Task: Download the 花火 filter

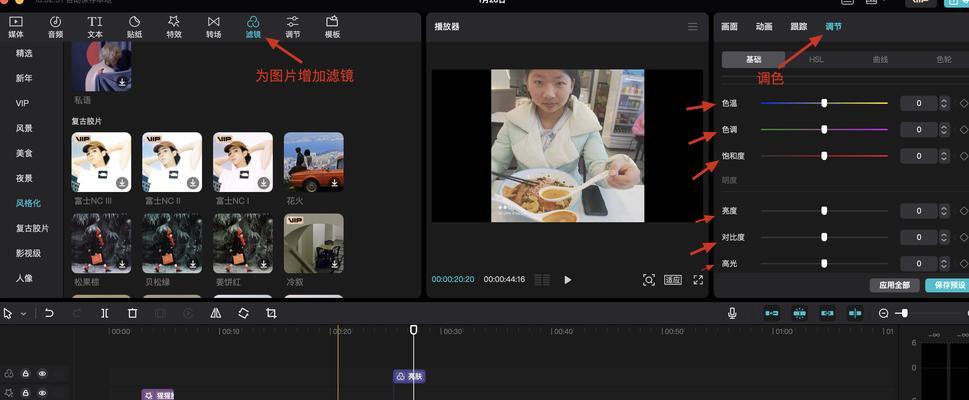Action: 334,183
